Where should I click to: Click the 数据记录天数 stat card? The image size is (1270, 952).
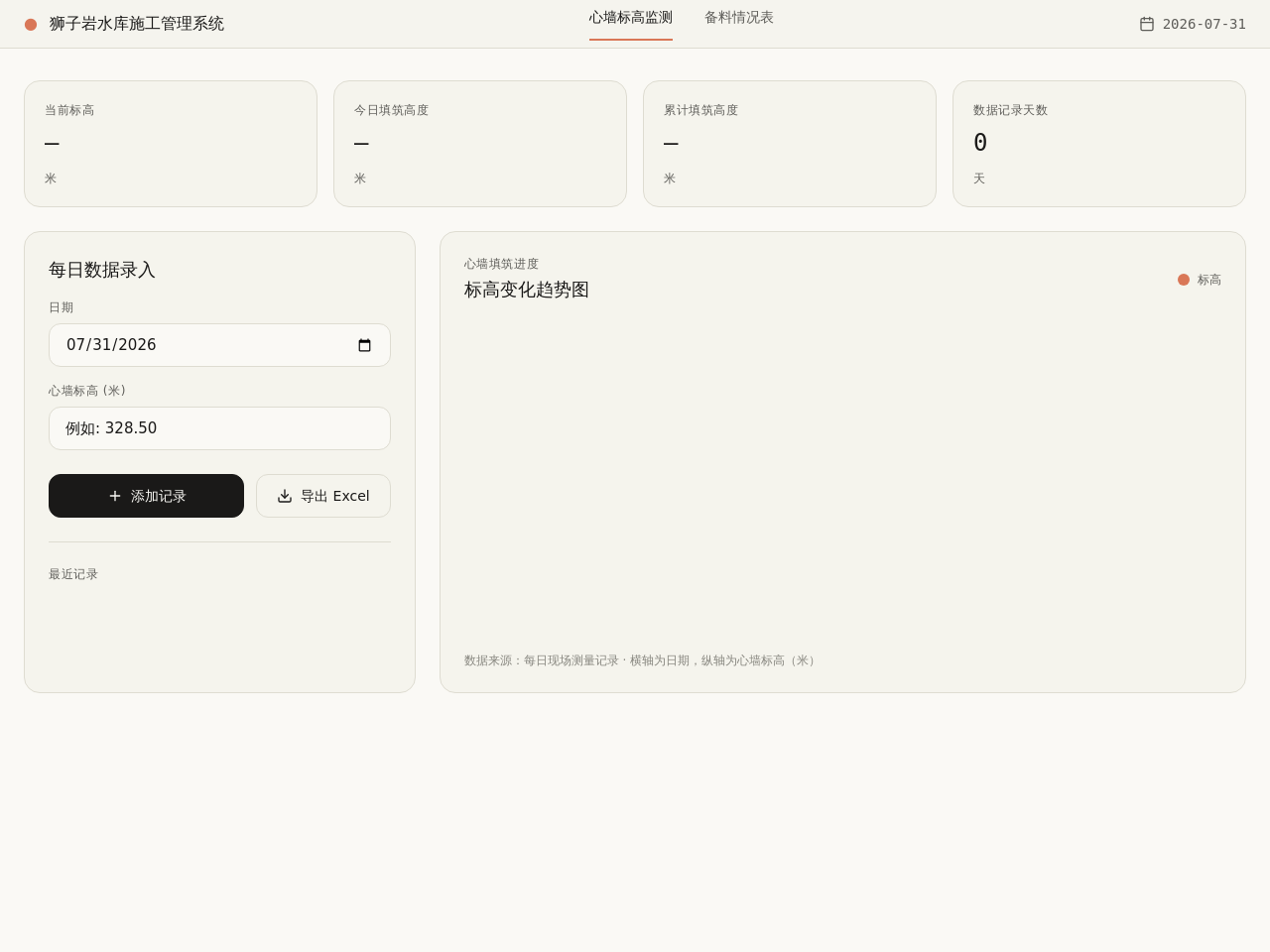1099,144
